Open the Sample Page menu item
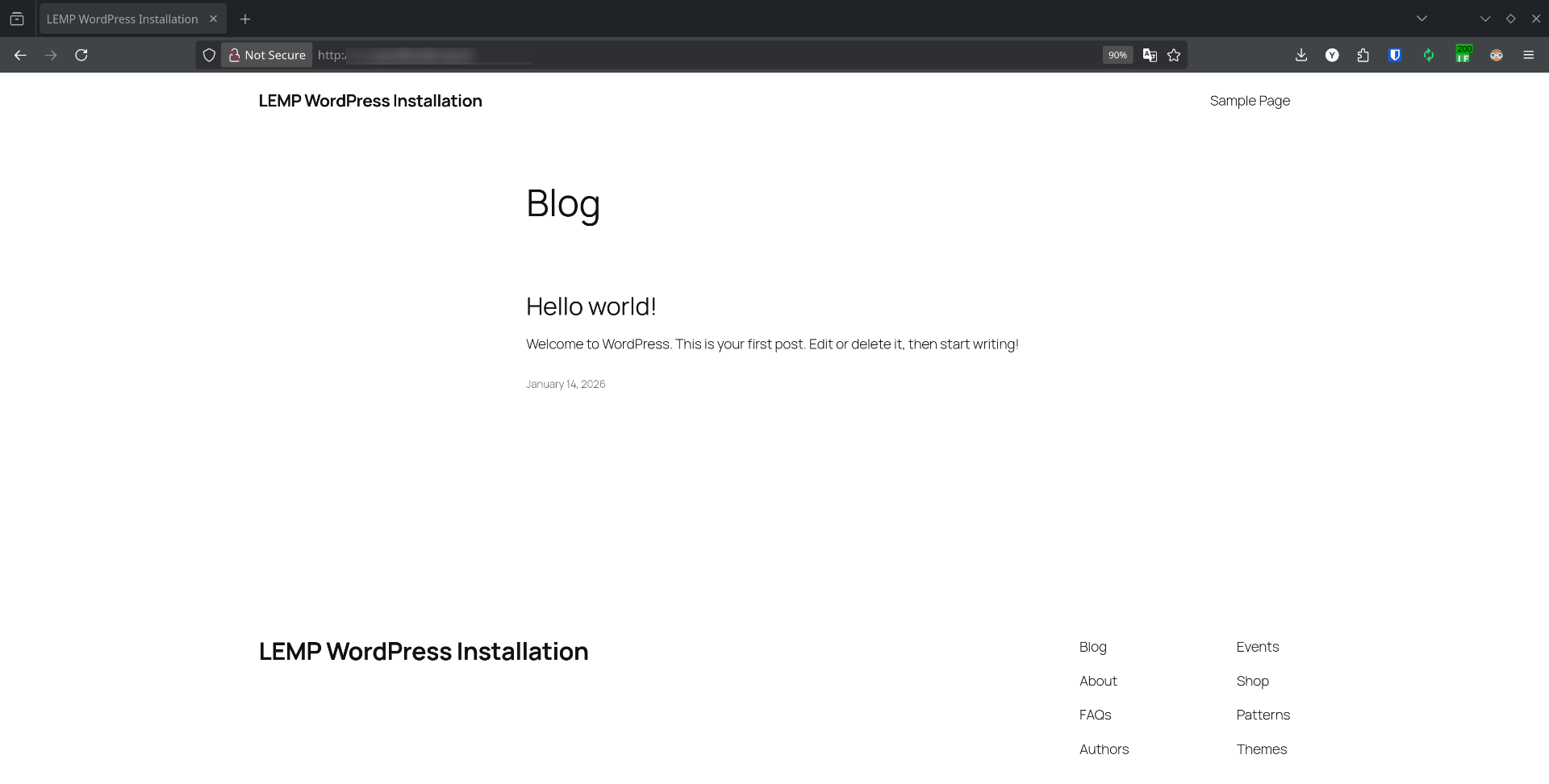This screenshot has height=784, width=1549. click(x=1250, y=100)
